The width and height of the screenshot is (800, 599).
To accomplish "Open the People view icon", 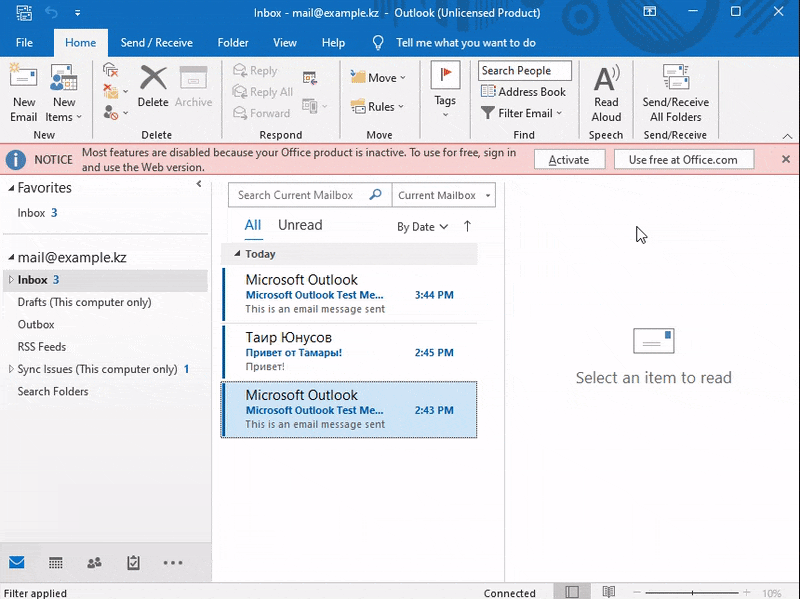I will 94,563.
